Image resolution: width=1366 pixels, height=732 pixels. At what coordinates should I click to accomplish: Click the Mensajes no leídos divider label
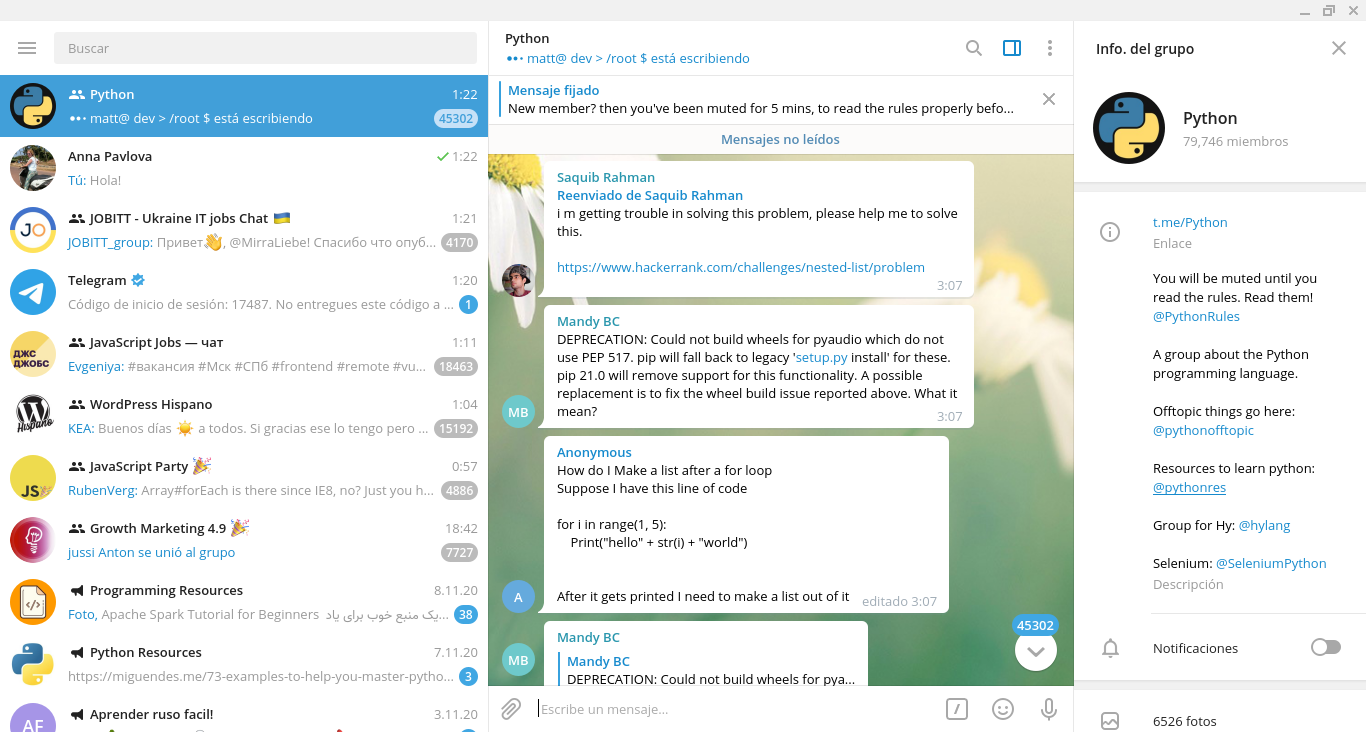coord(780,139)
